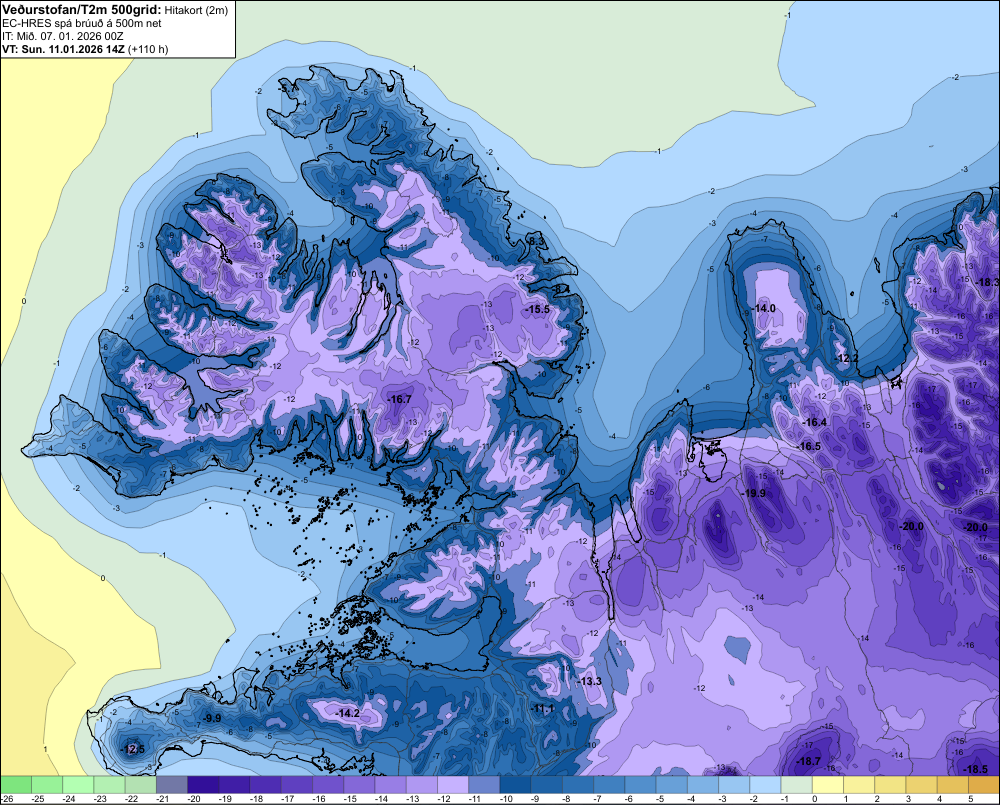The height and width of the screenshot is (805, 1000).
Task: Select the legend color swatch labeled -25
Action: pos(47,785)
